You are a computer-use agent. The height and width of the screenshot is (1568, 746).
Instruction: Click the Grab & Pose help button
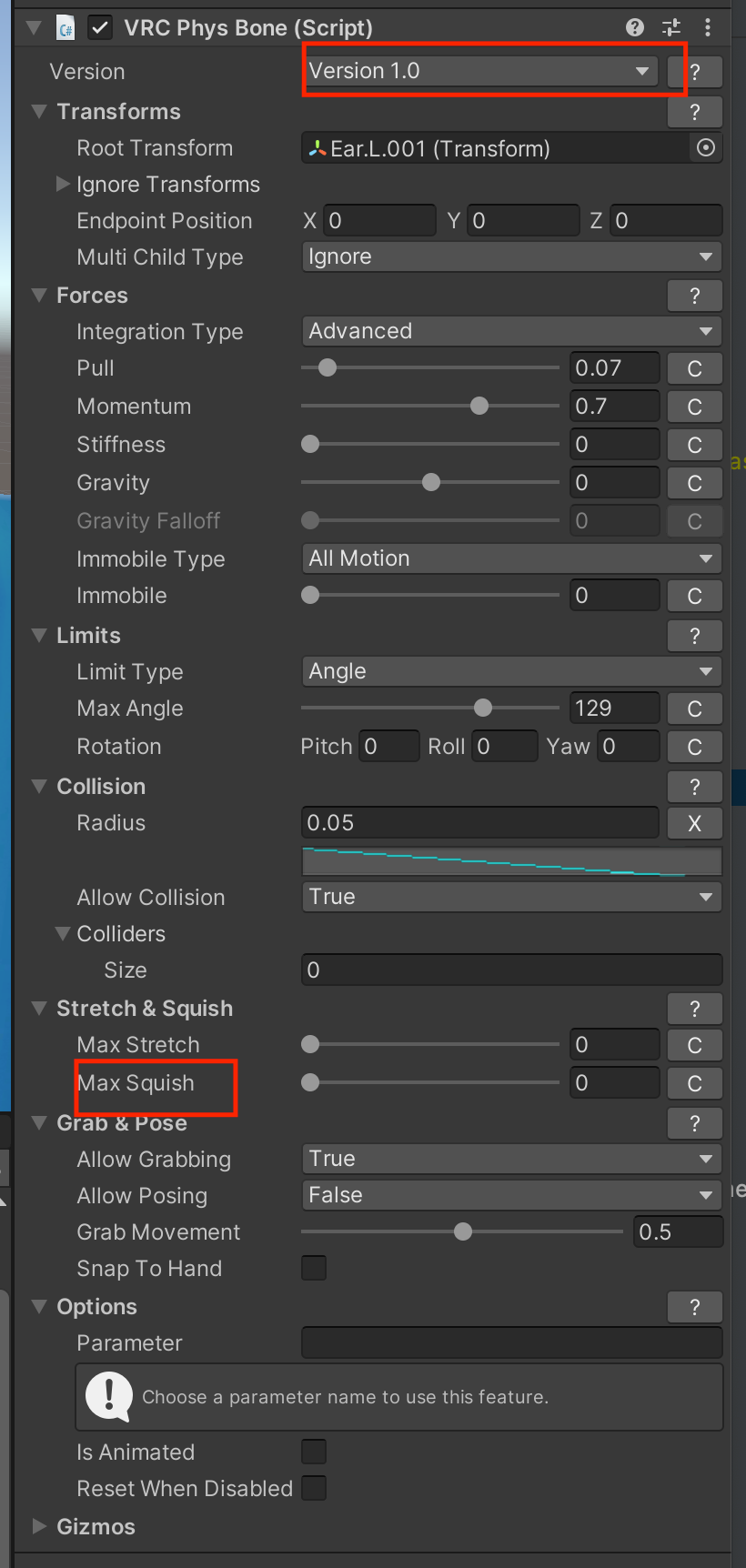click(695, 1123)
